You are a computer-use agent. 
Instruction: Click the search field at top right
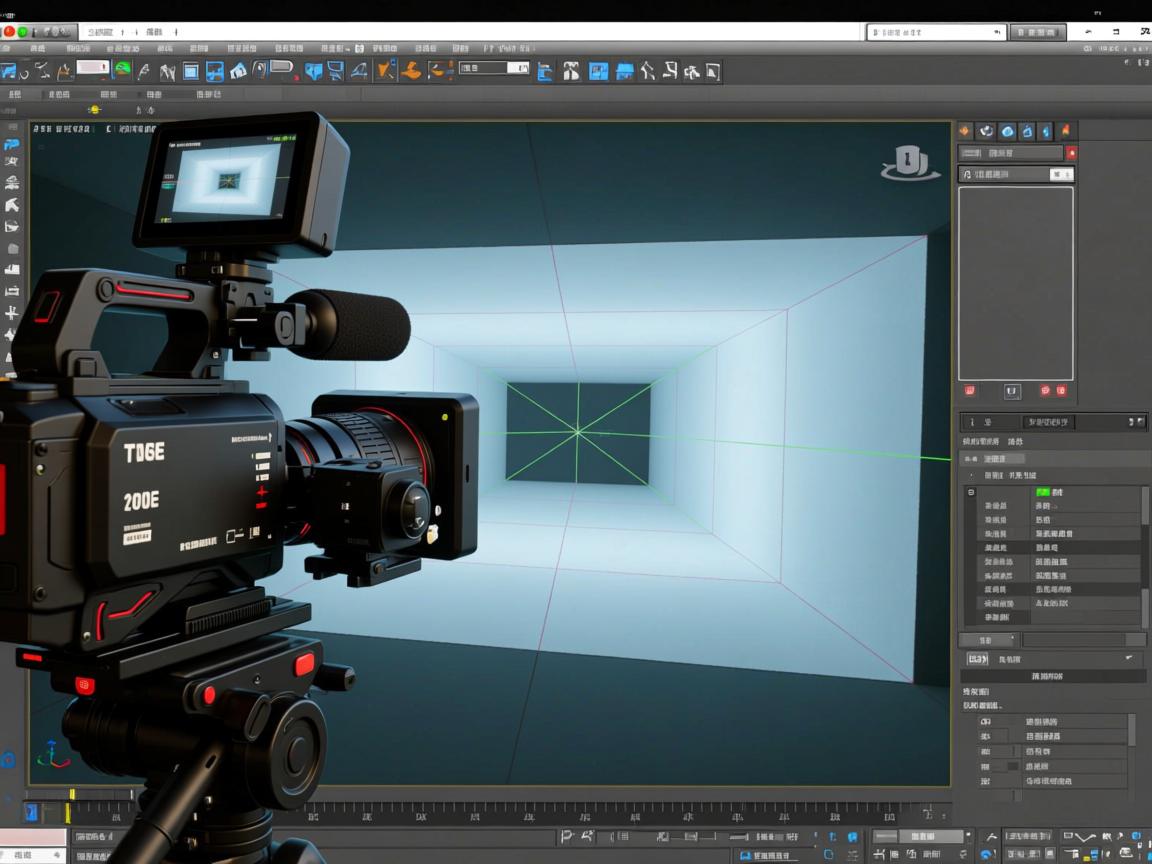[935, 31]
